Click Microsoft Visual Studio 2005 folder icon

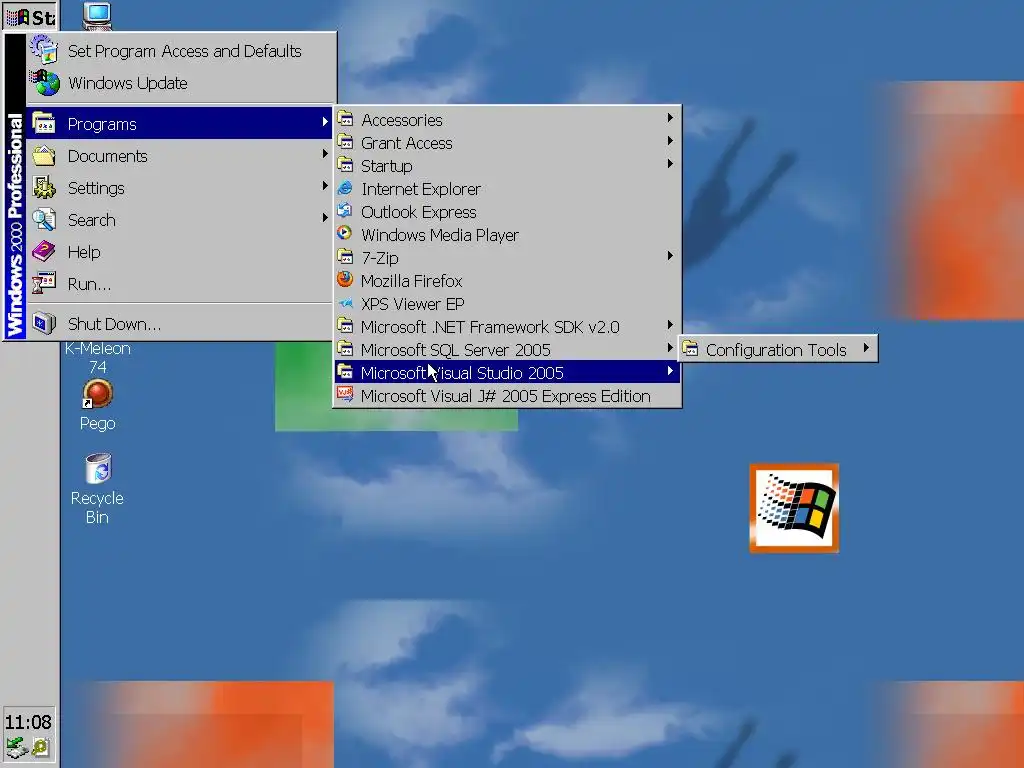[x=345, y=372]
